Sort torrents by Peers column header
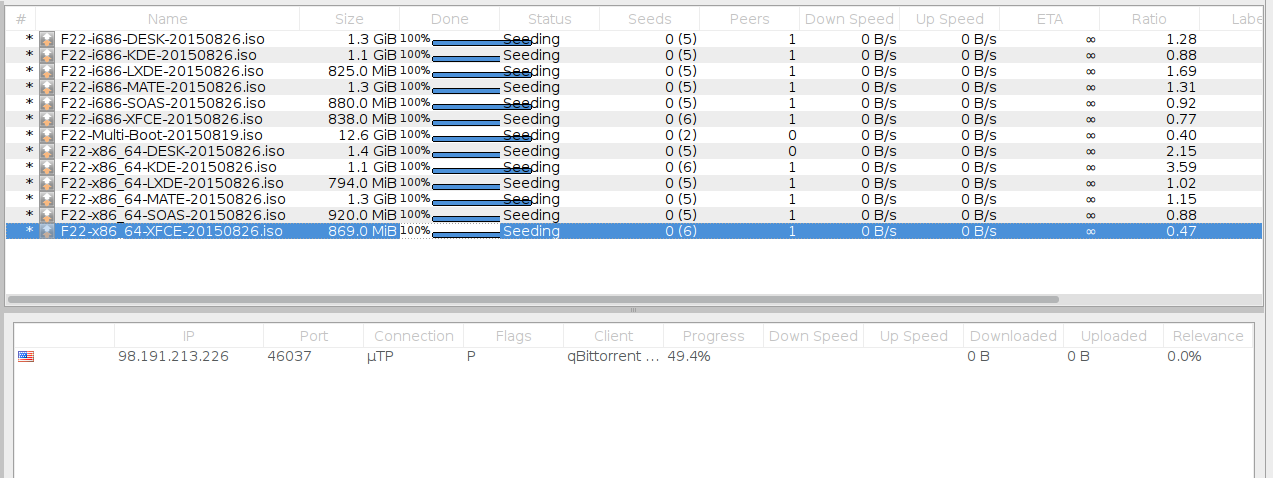This screenshot has width=1273, height=478. pos(749,19)
